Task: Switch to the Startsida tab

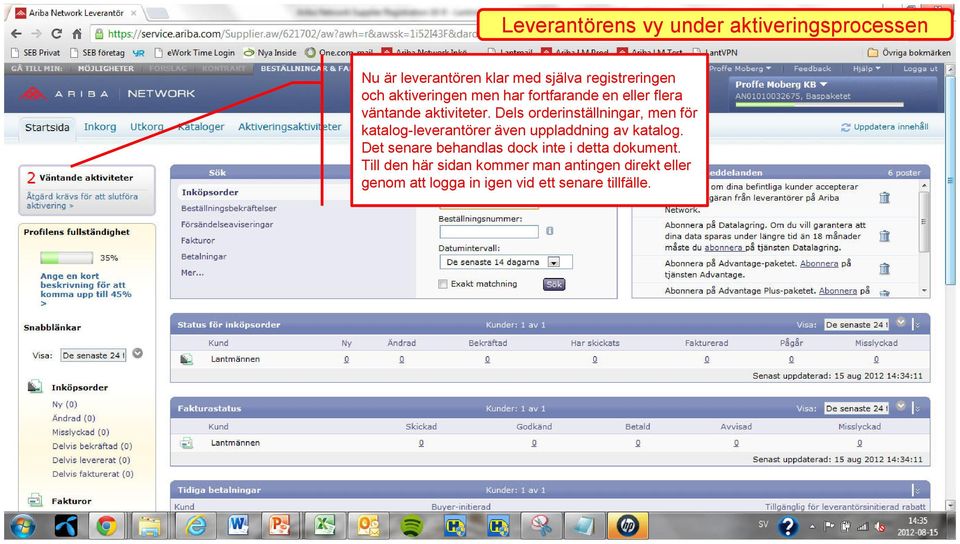Action: point(47,127)
